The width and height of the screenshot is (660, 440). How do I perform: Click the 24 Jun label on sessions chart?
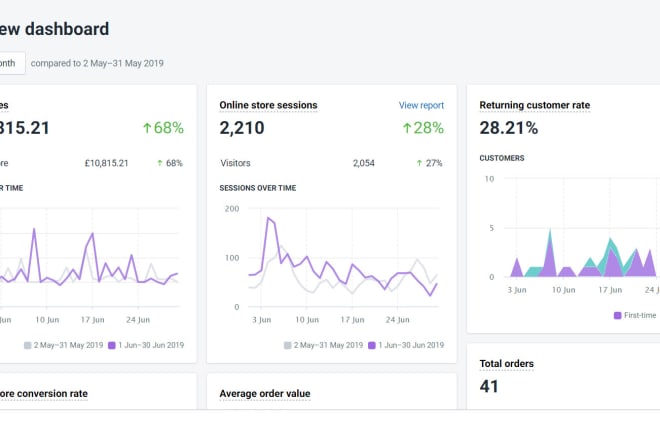point(397,320)
